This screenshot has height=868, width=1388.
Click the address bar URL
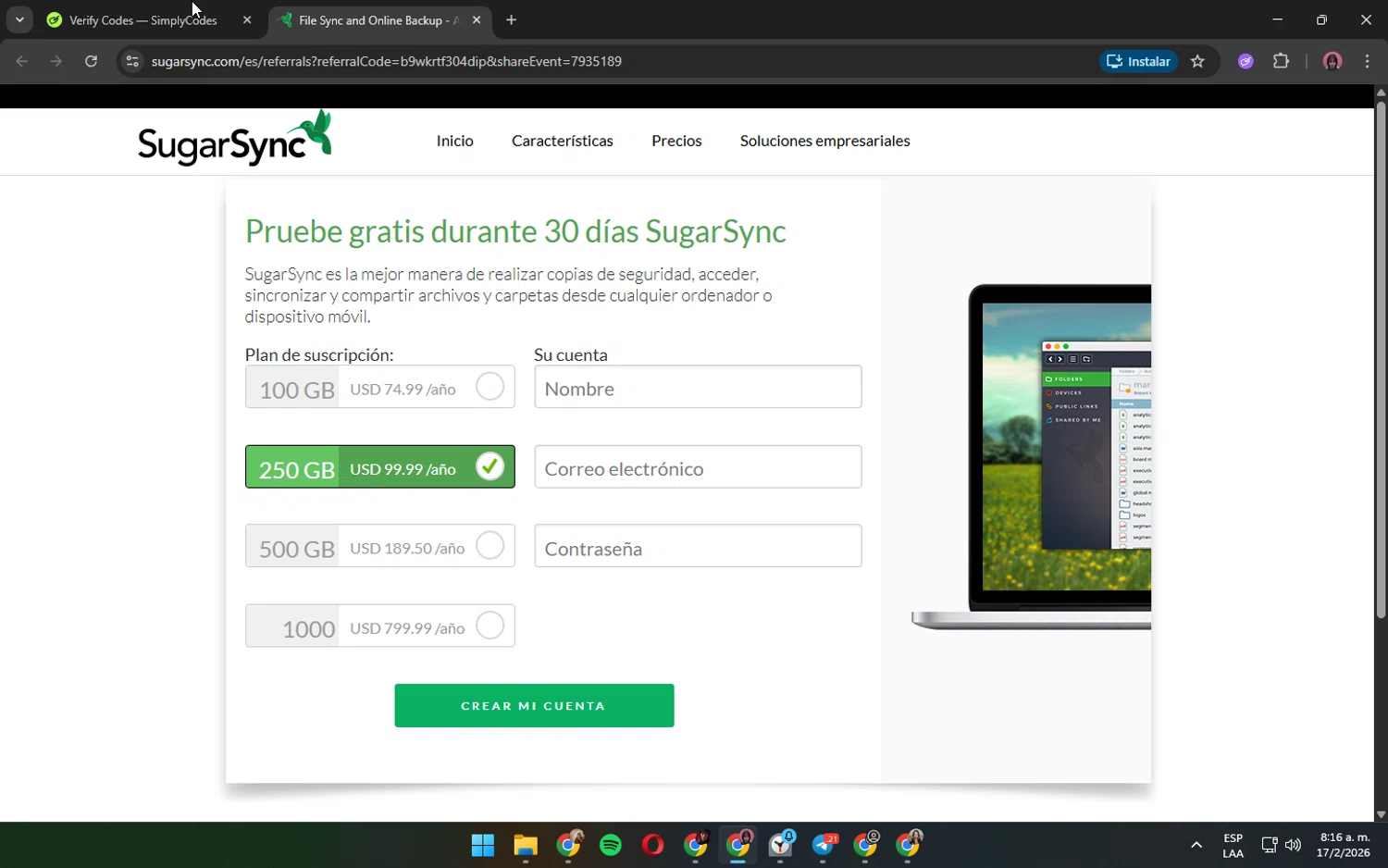tap(386, 61)
